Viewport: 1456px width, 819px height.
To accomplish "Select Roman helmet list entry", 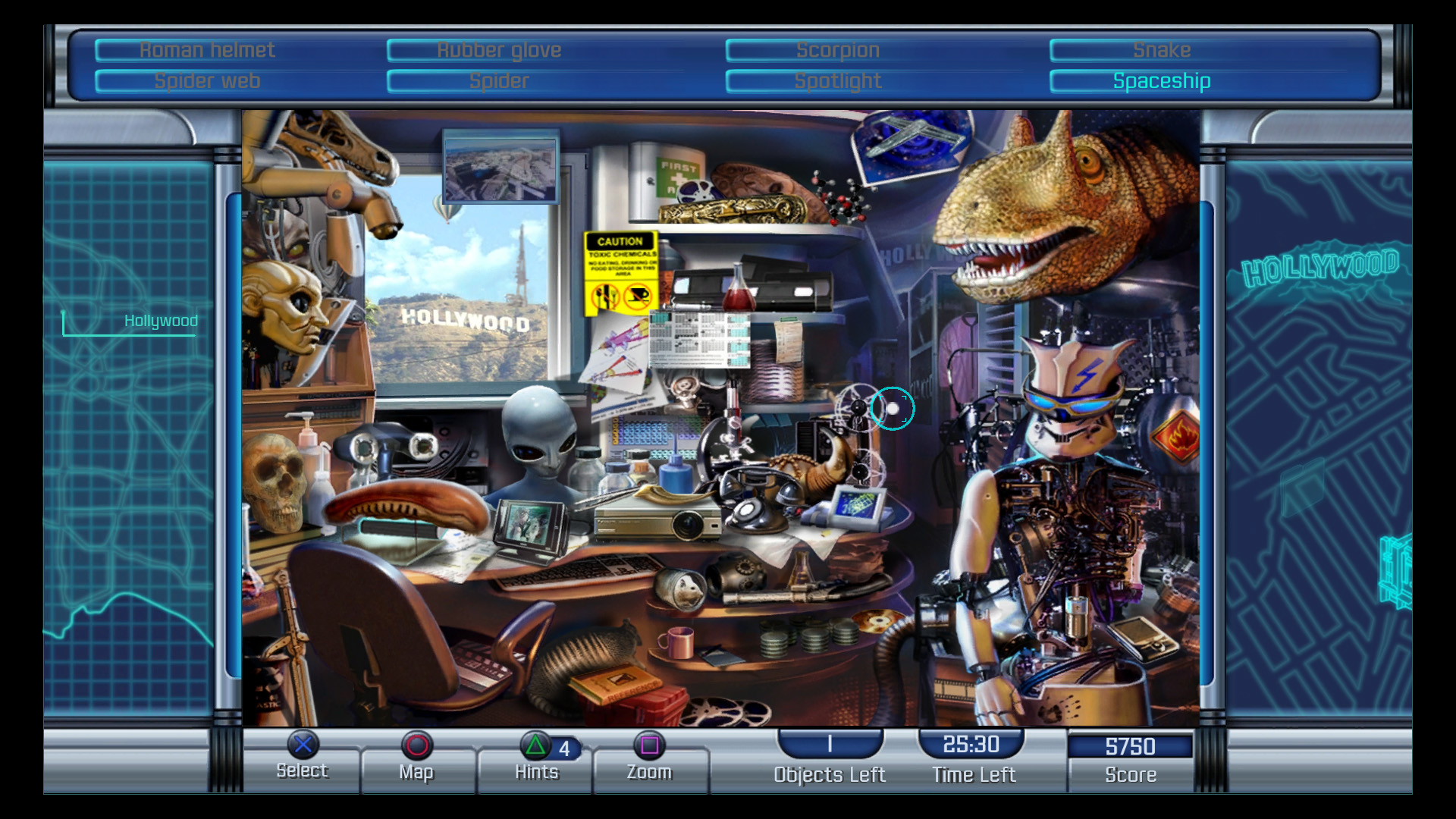I will (207, 50).
